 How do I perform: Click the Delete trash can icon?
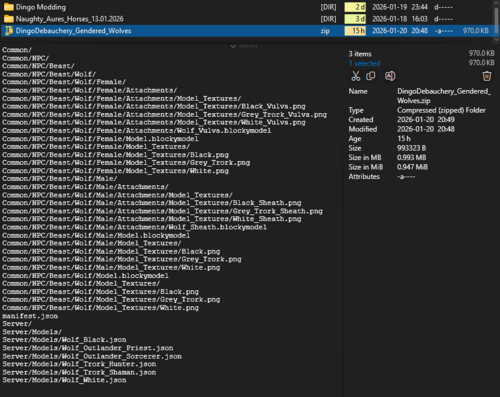(x=487, y=76)
